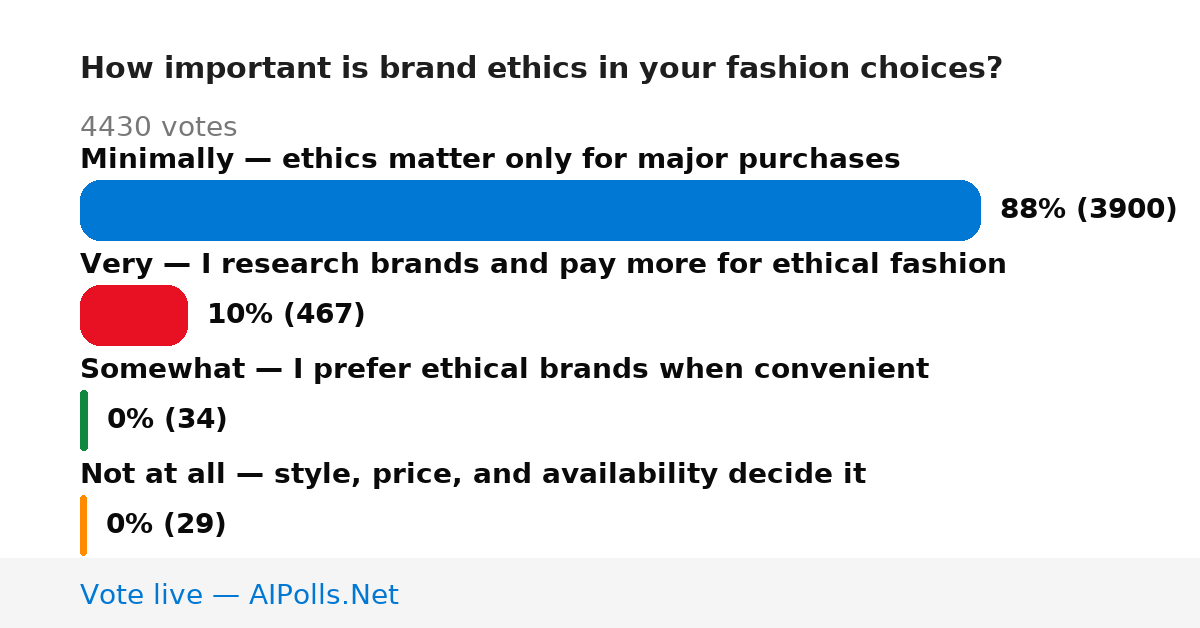The height and width of the screenshot is (628, 1200).
Task: Select option Somewhat — I prefer ethical brands
Action: [x=504, y=369]
